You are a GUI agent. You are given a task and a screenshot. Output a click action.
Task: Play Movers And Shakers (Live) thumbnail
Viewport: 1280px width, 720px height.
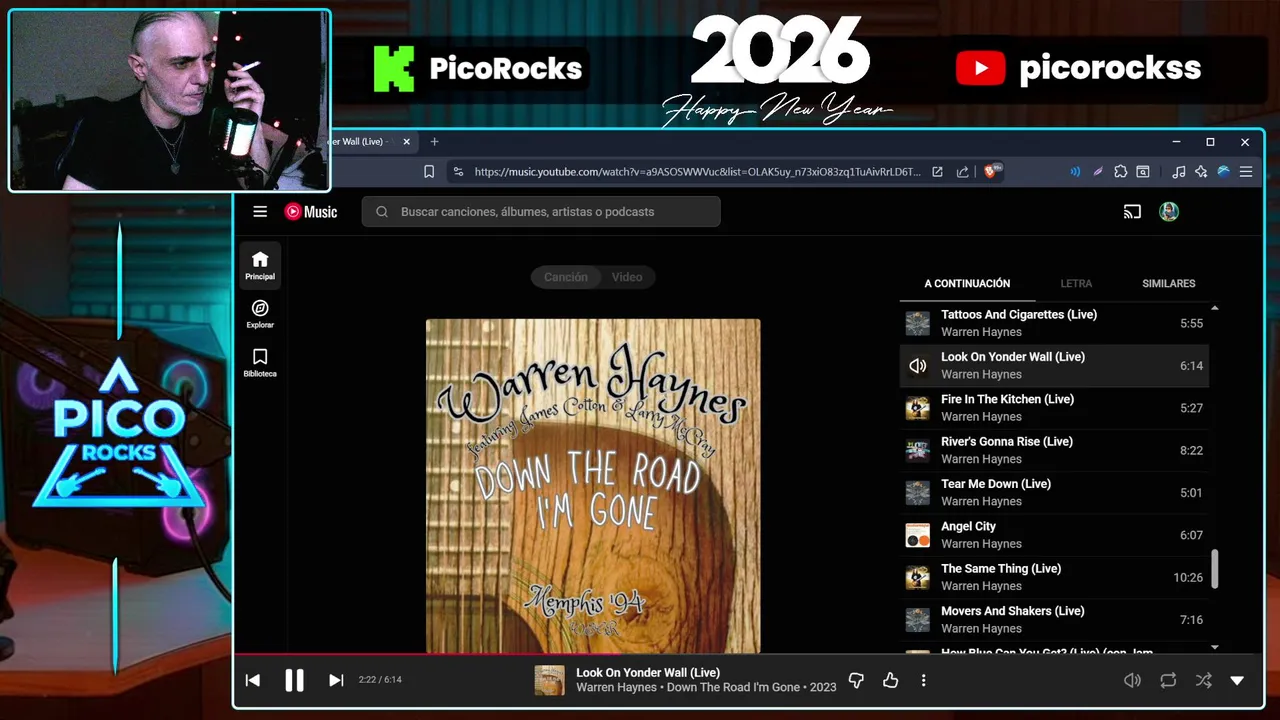918,620
